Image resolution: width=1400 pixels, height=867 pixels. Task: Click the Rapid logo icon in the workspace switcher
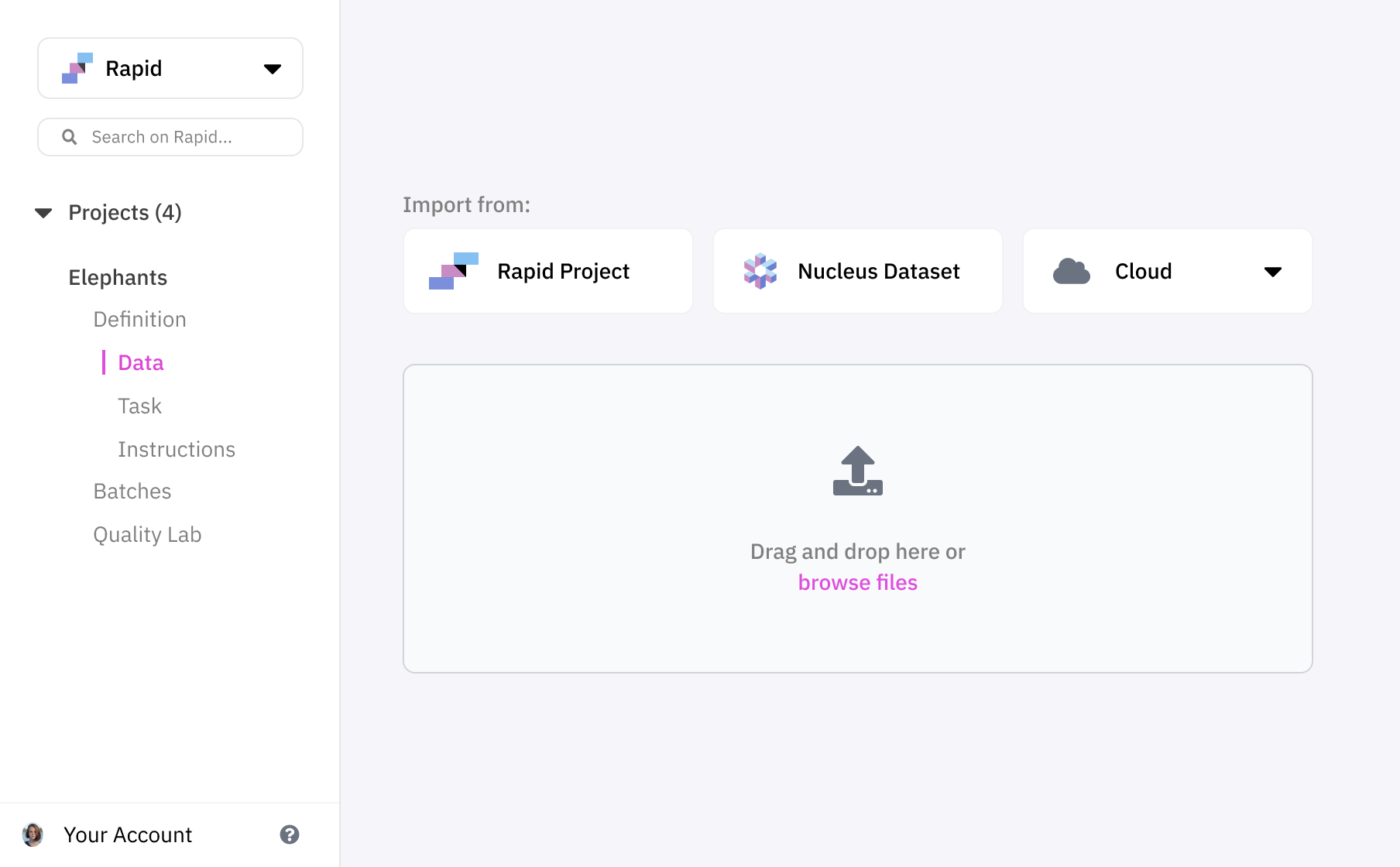point(78,68)
